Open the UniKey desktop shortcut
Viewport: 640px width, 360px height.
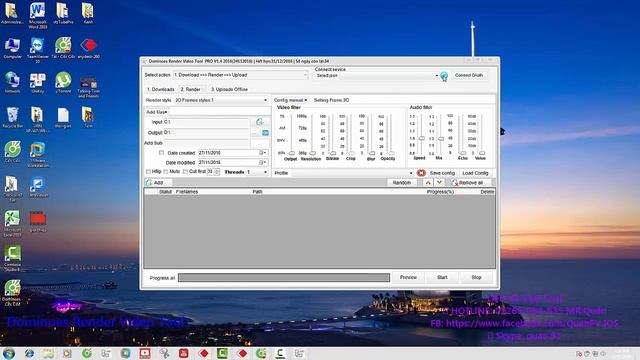point(38,82)
